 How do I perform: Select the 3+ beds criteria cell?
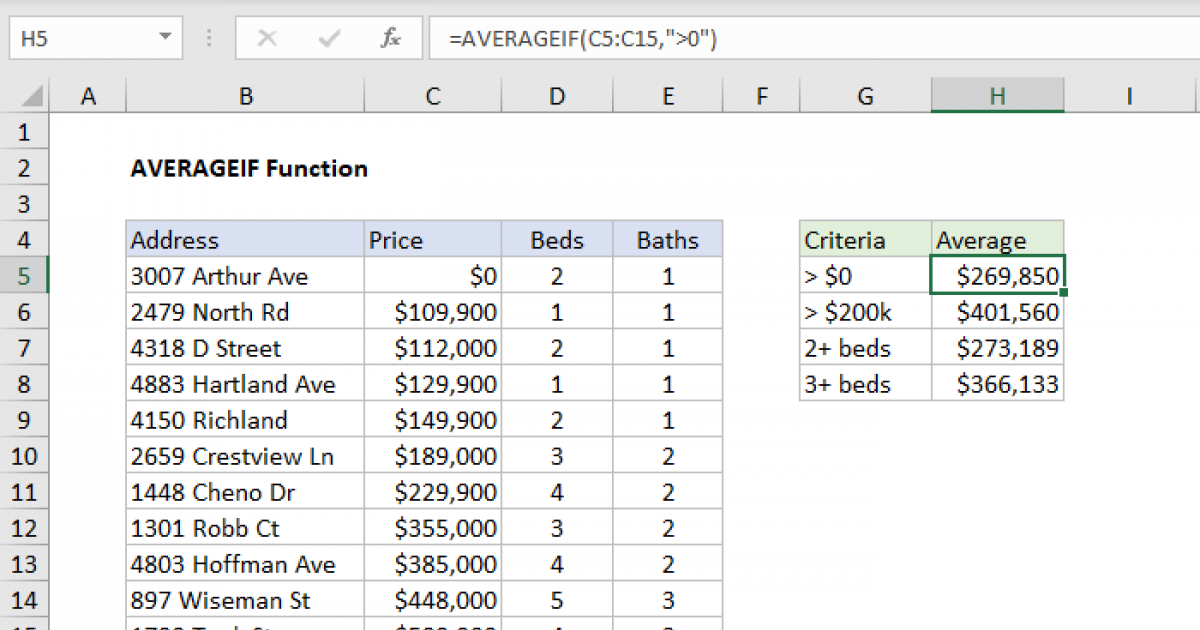(866, 384)
